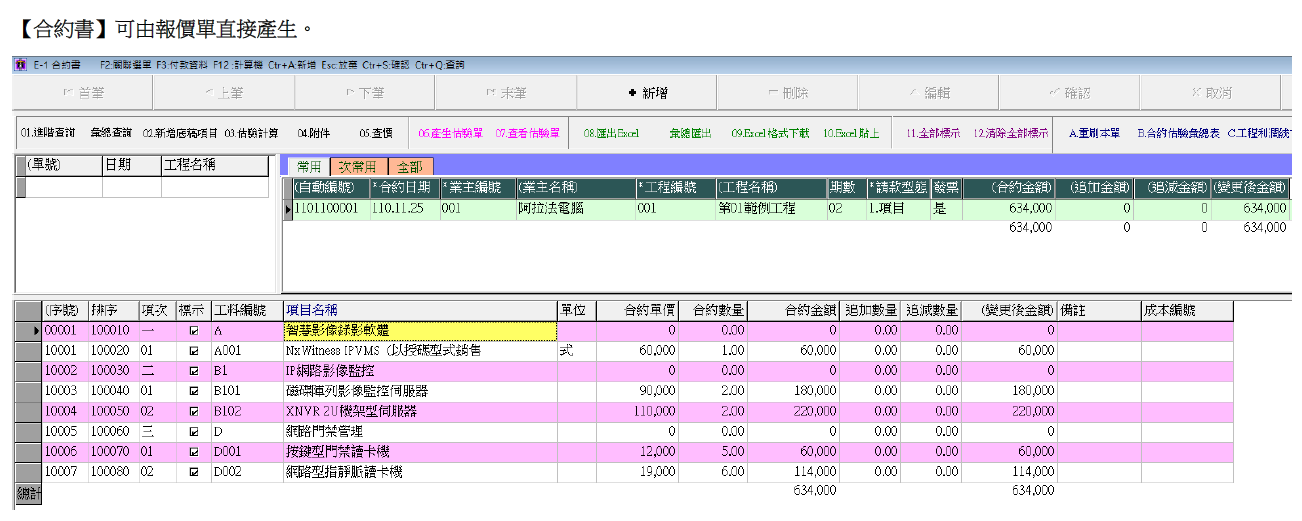The image size is (1302, 521).
Task: Click the 確認 (confirm) button
Action: pyautogui.click(x=1069, y=93)
